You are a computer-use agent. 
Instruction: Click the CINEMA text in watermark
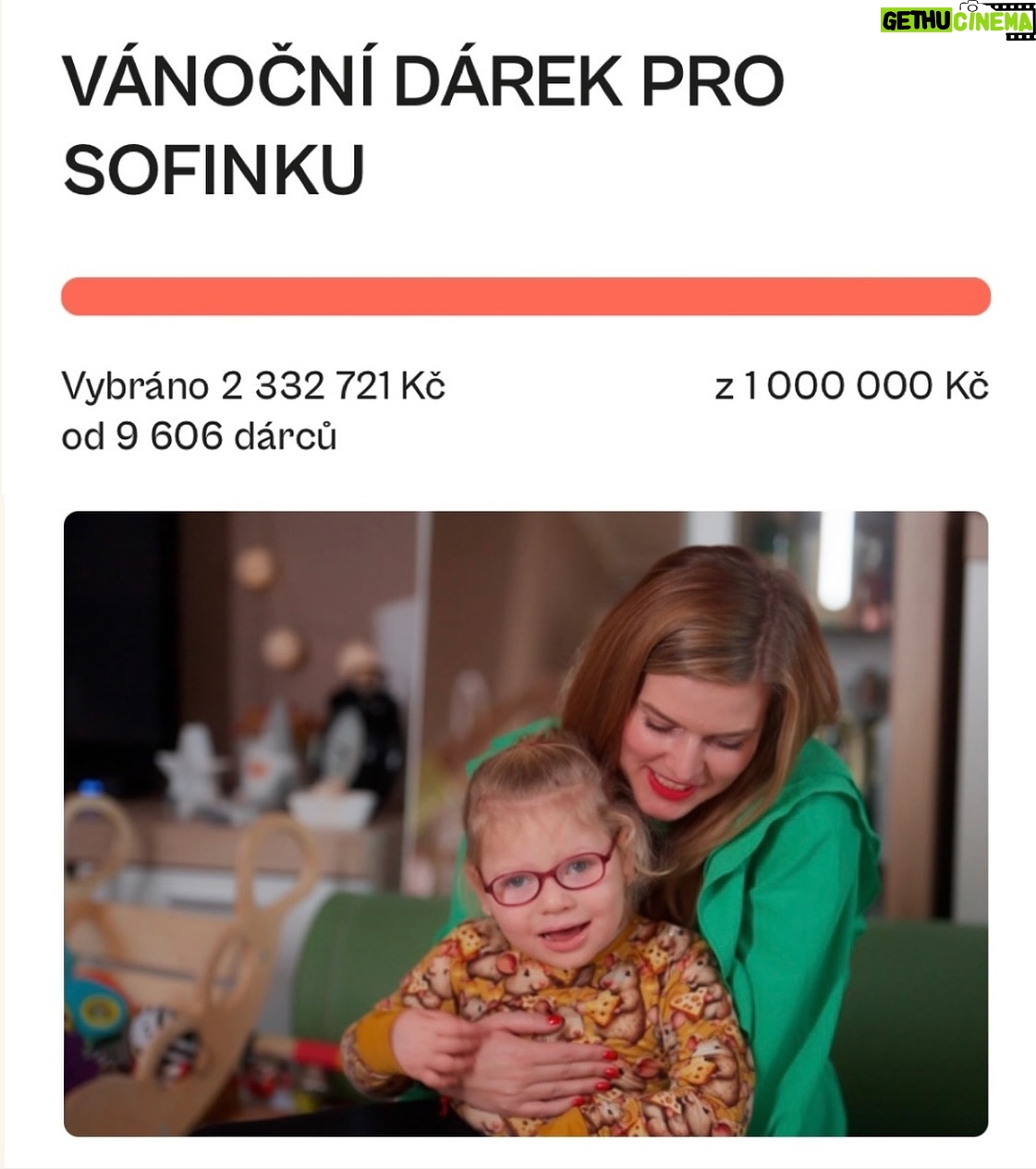pyautogui.click(x=993, y=21)
